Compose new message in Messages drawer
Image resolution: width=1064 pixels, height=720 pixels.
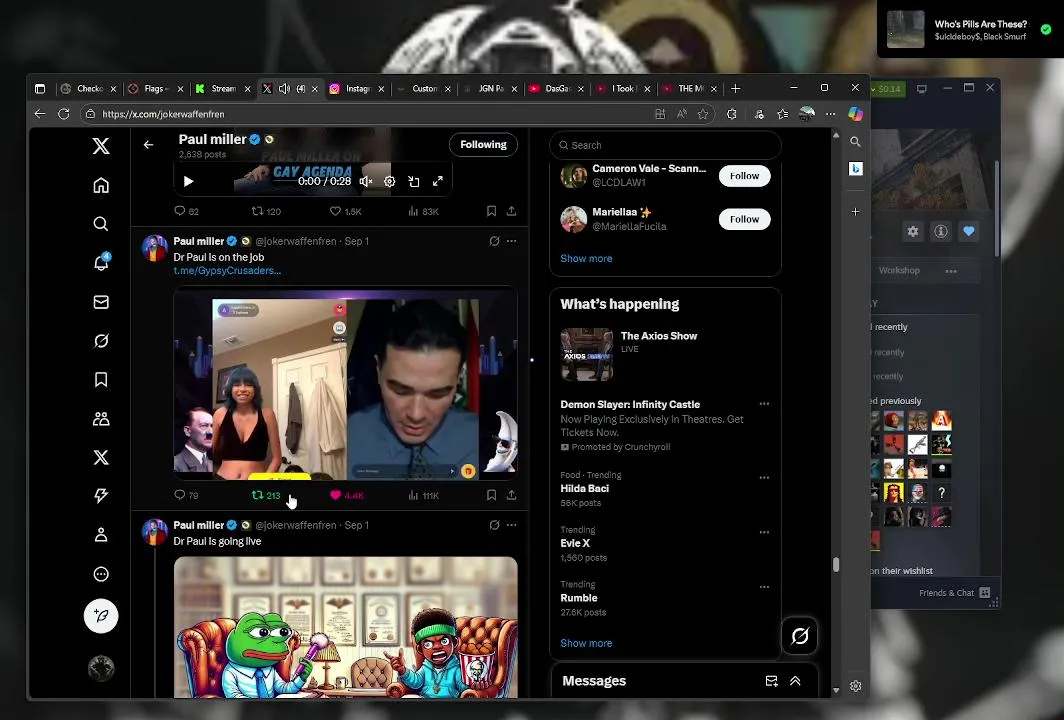point(772,681)
